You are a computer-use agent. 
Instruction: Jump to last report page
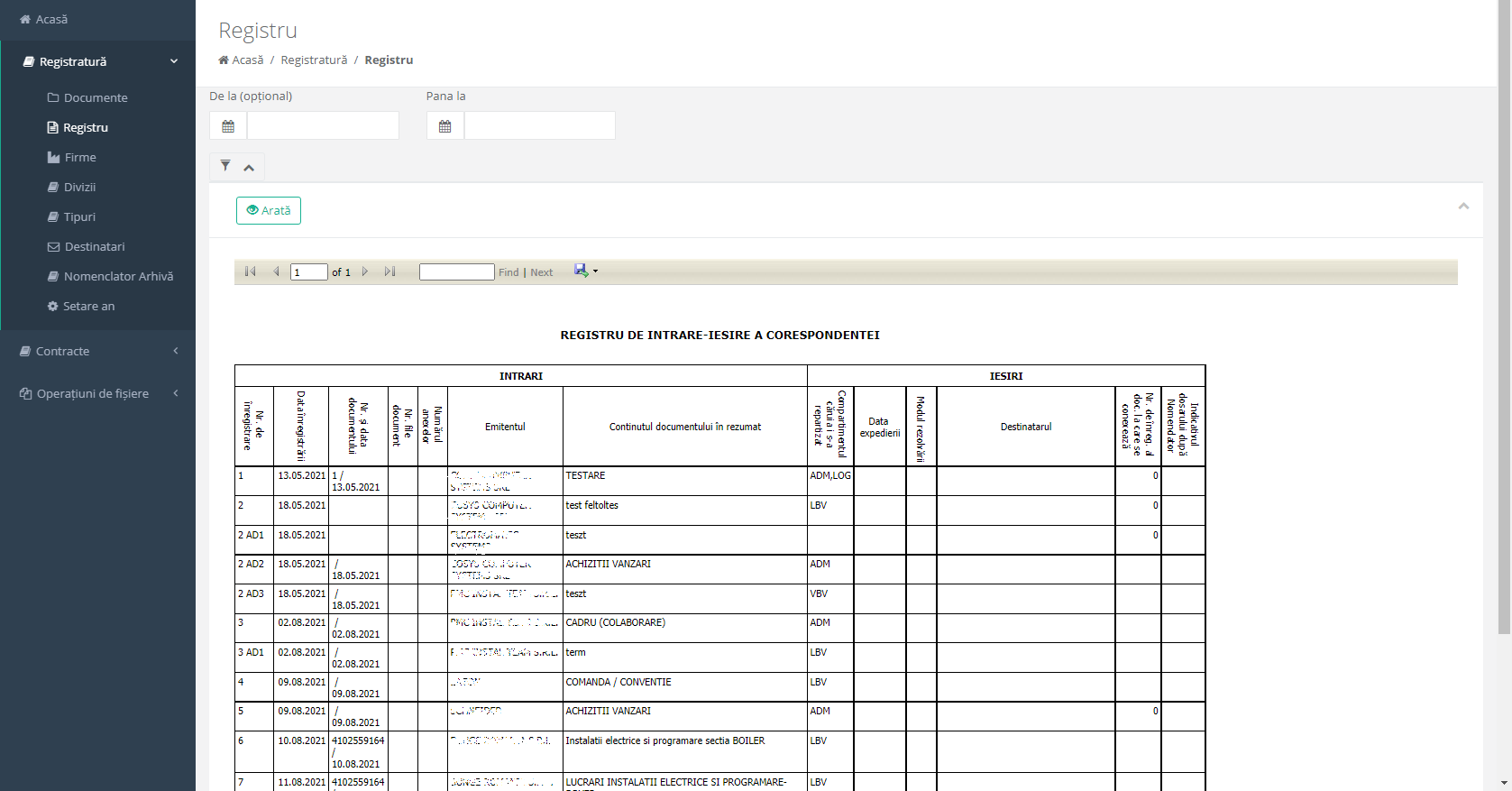(x=389, y=271)
